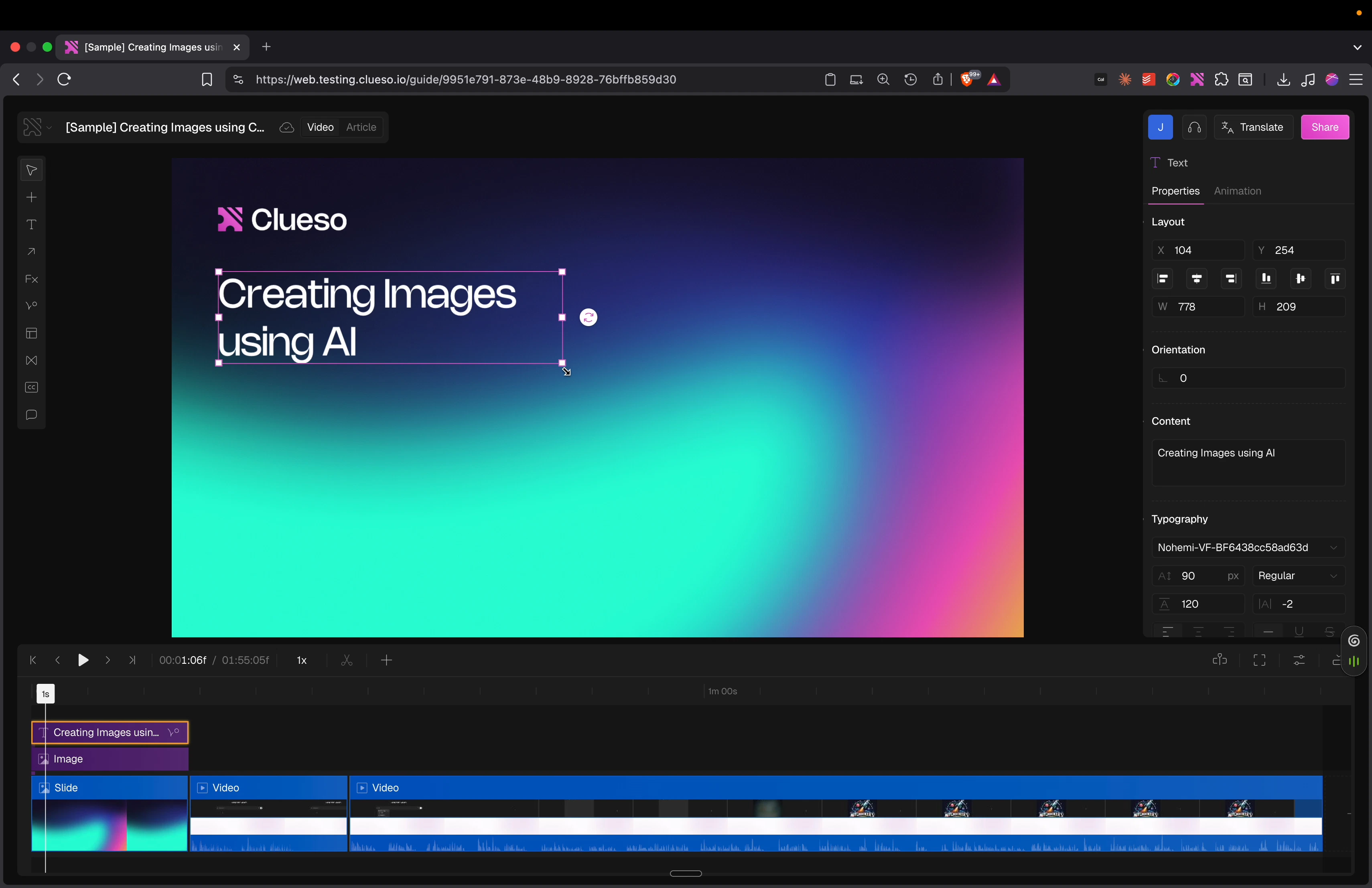Align the text box to the left
Image resolution: width=1372 pixels, height=888 pixels.
click(x=1163, y=279)
